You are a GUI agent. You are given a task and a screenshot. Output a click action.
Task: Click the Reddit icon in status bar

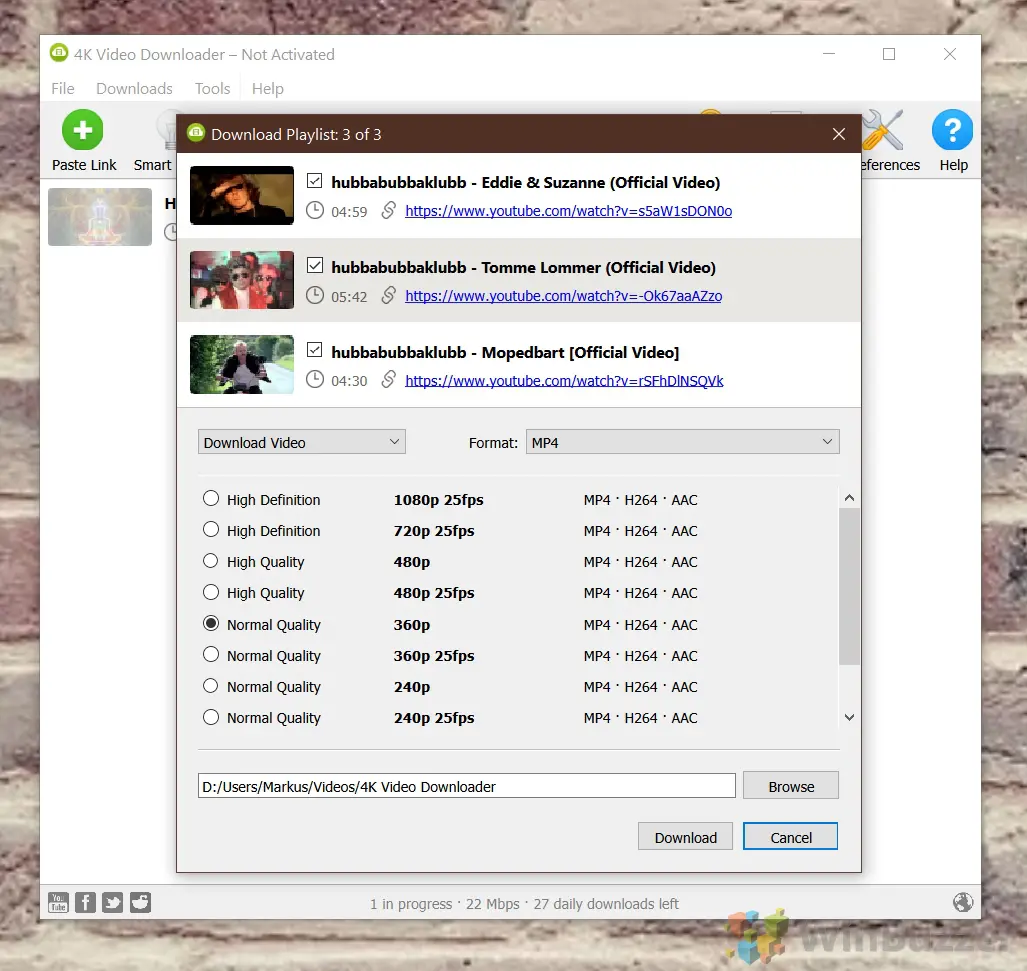point(140,903)
